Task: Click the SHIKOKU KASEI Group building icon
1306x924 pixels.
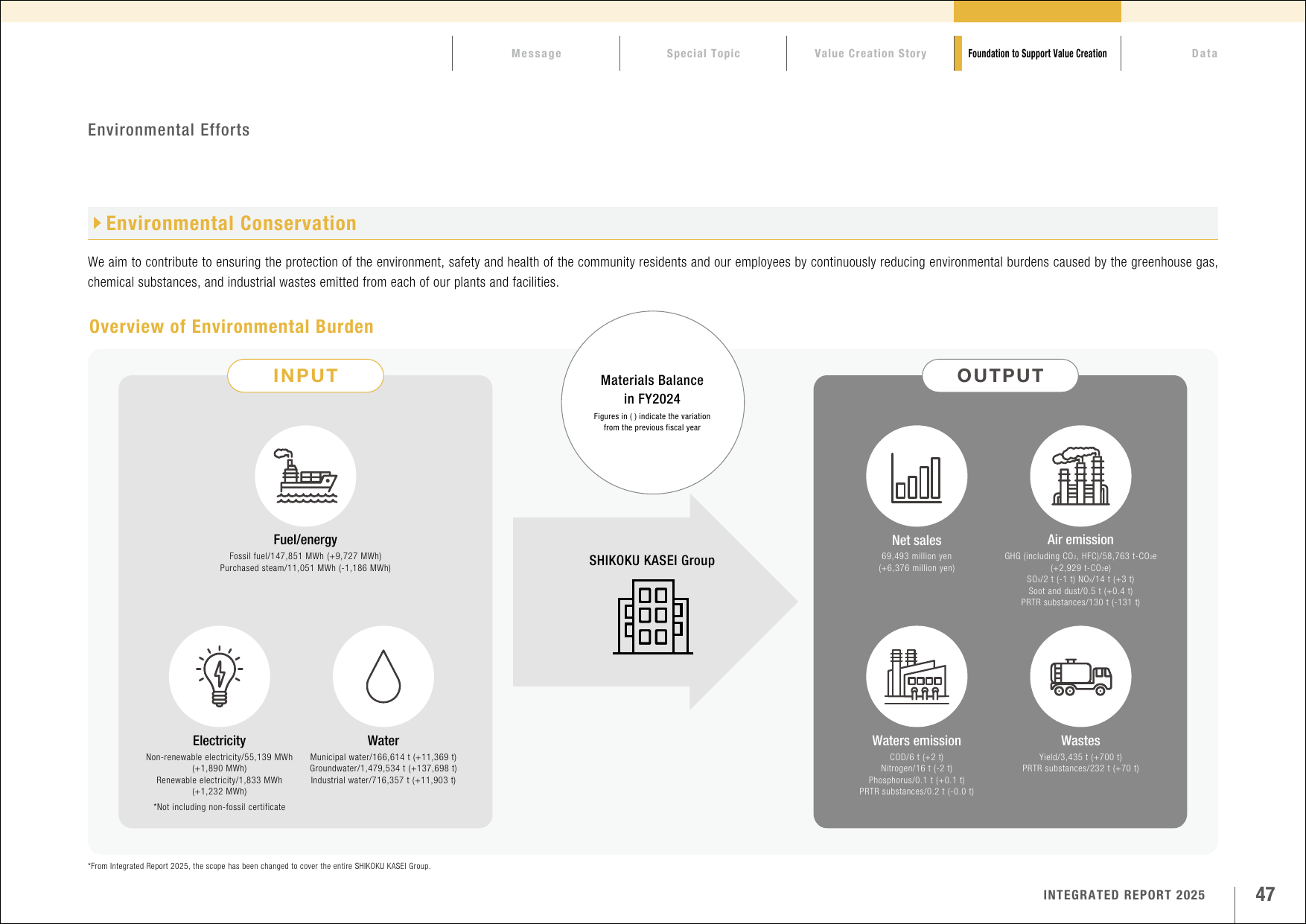Action: point(653,617)
